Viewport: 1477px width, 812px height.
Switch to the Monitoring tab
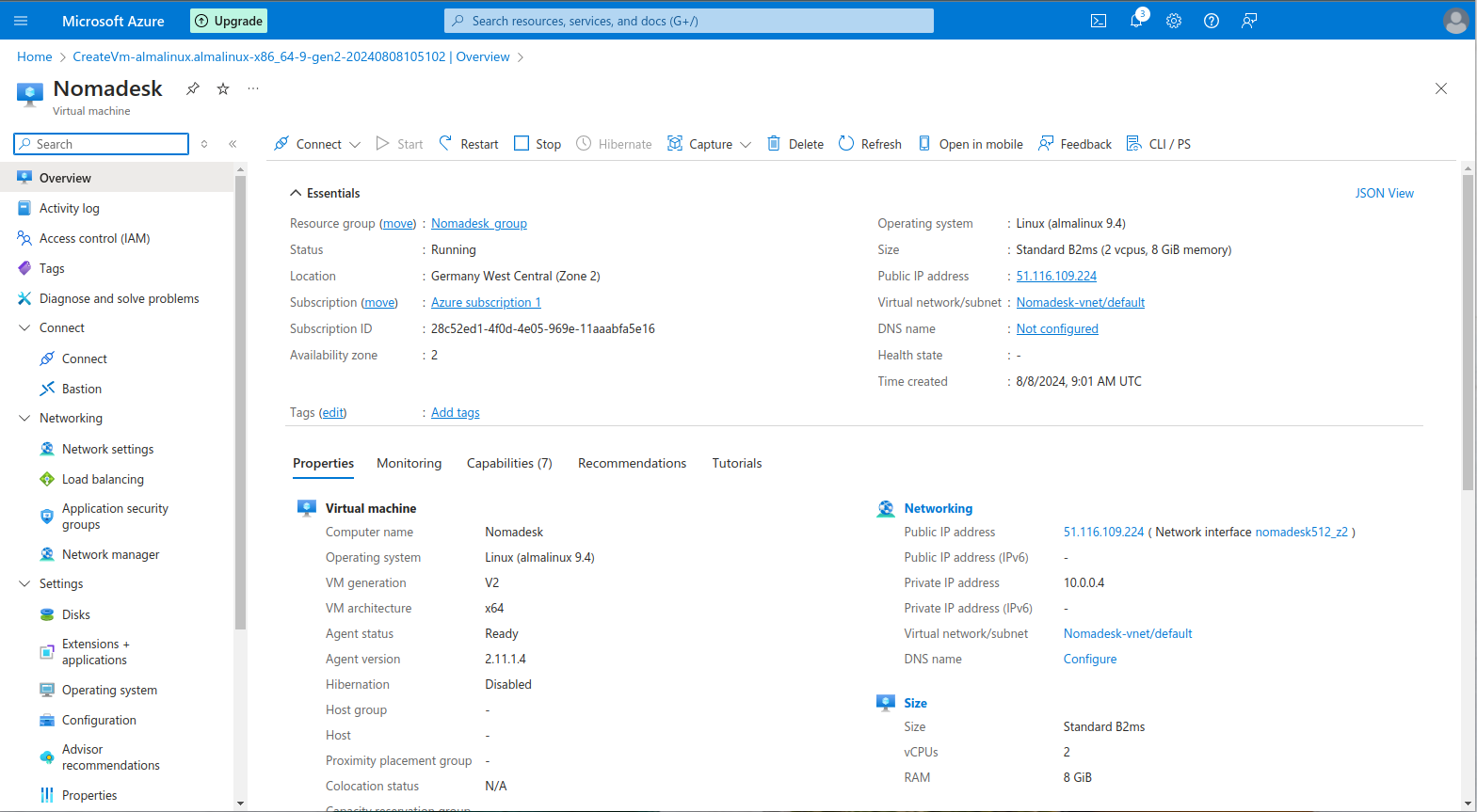tap(409, 463)
